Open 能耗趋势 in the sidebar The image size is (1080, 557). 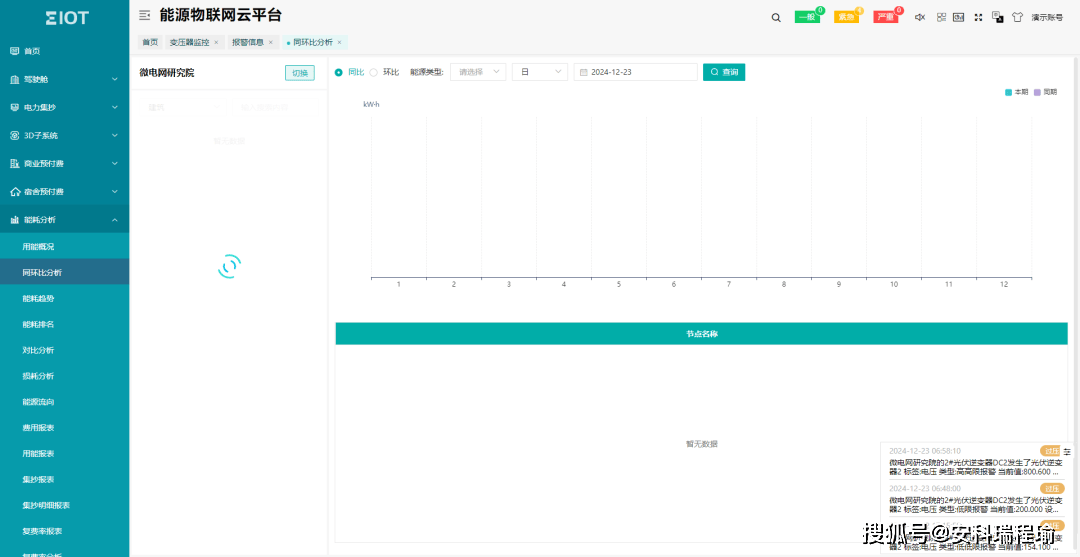[x=65, y=299]
